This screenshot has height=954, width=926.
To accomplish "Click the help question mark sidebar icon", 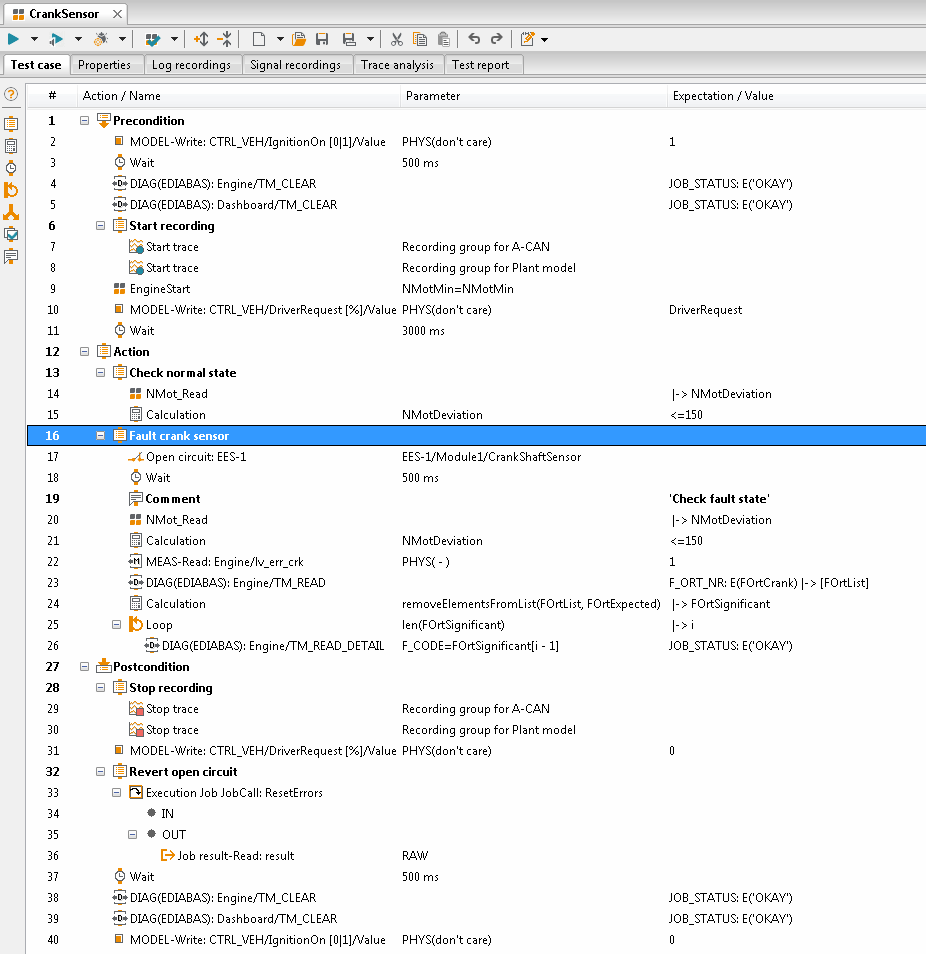I will point(11,95).
